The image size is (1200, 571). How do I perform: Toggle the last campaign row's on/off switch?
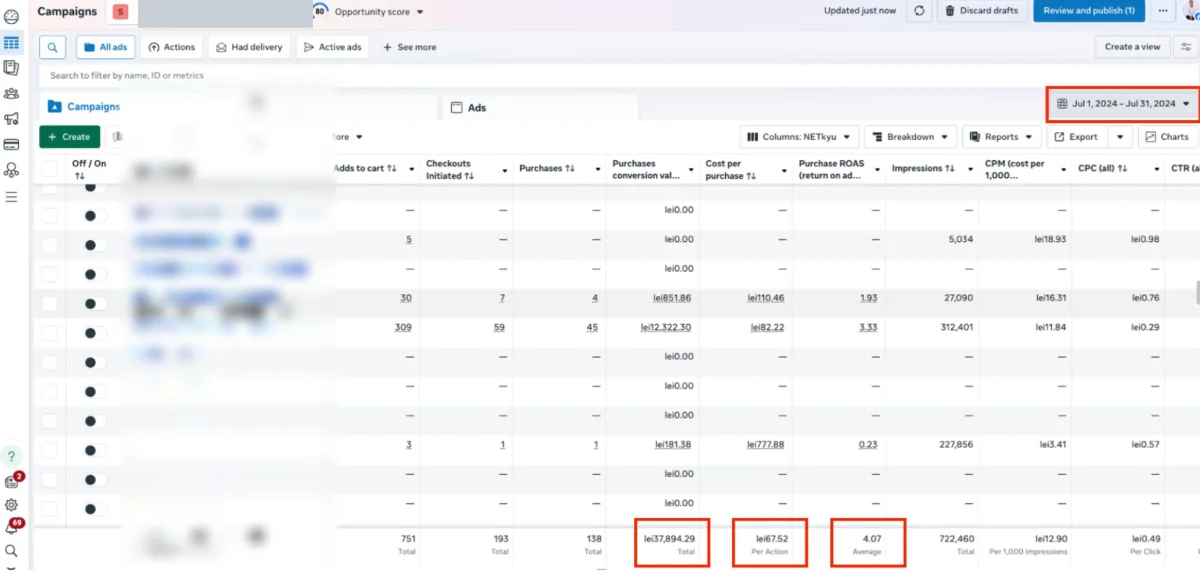click(95, 509)
